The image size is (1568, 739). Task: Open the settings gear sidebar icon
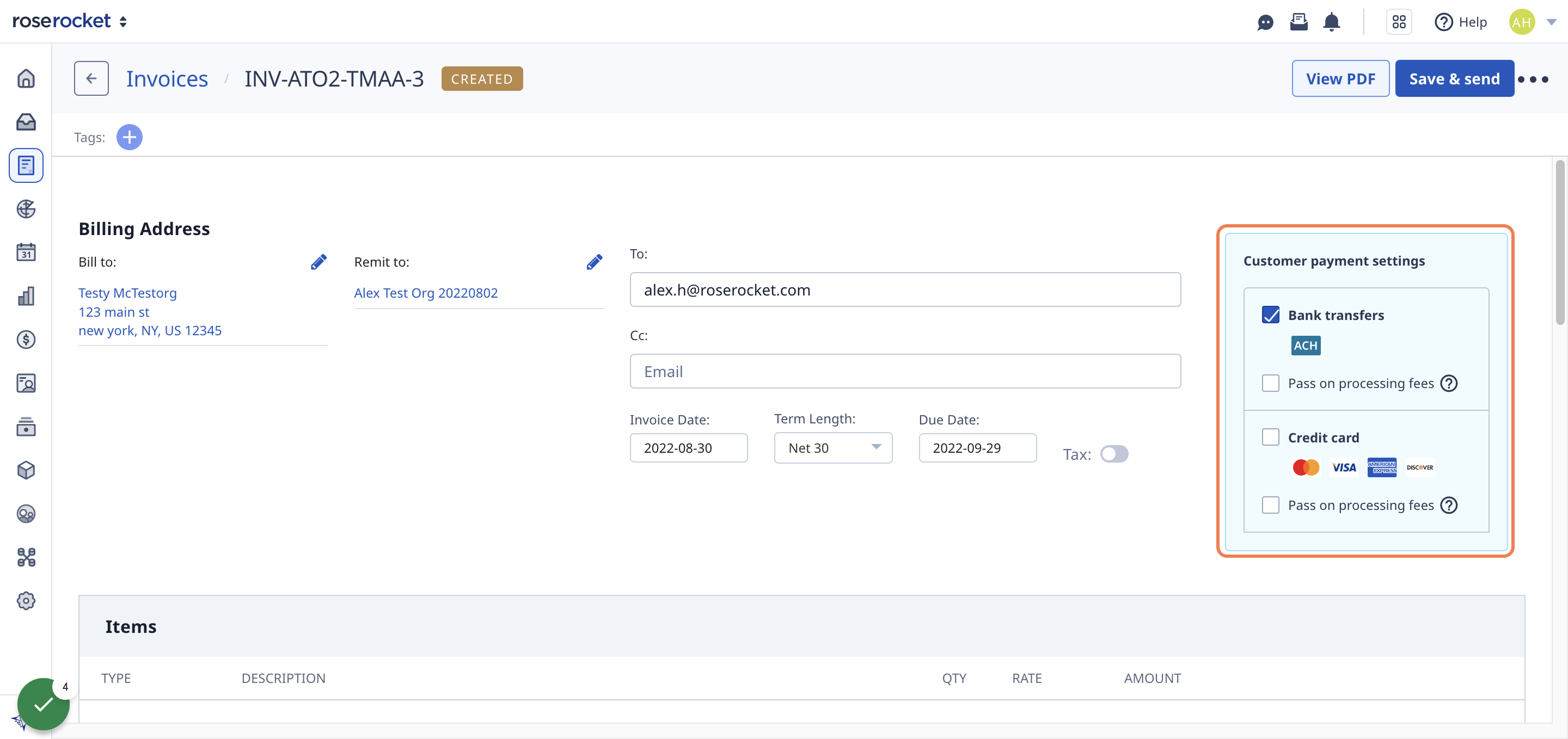pos(26,601)
